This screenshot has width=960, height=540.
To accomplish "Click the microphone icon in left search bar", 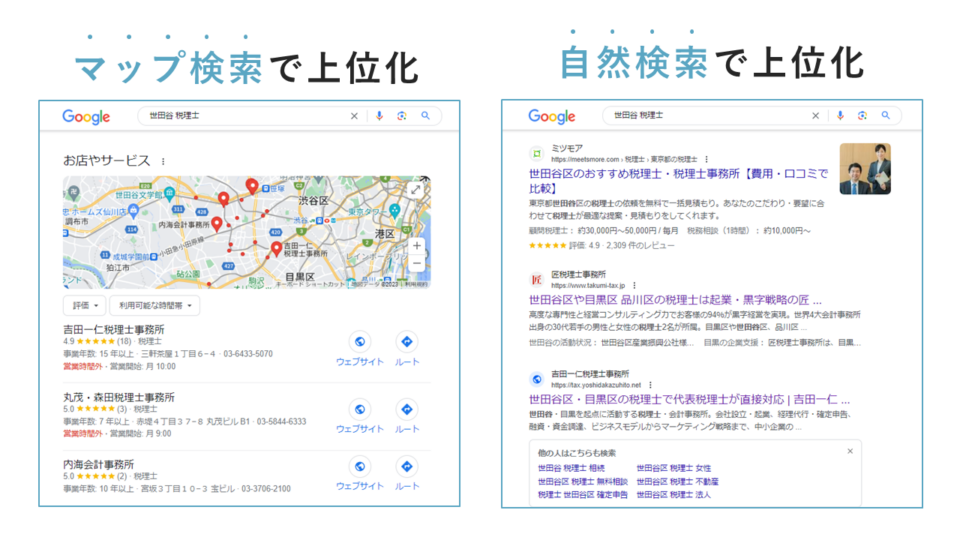I will tap(379, 116).
